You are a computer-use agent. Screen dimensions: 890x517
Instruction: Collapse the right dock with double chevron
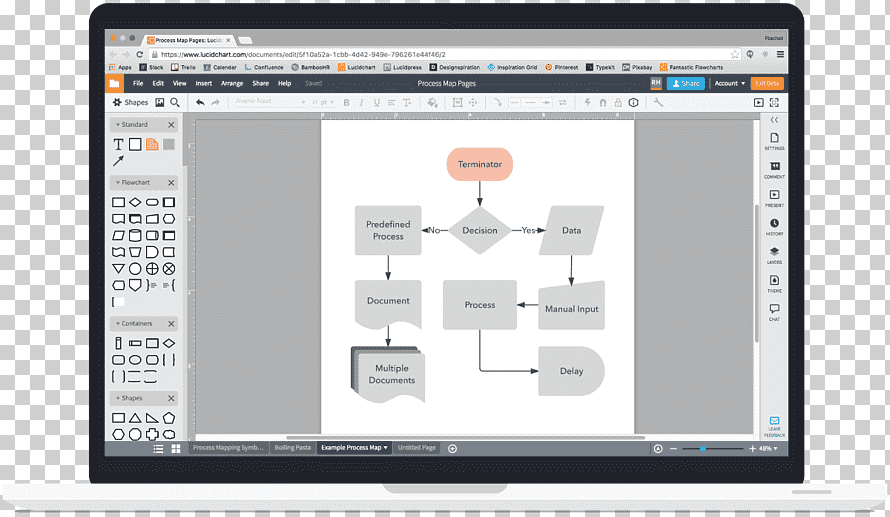774,120
